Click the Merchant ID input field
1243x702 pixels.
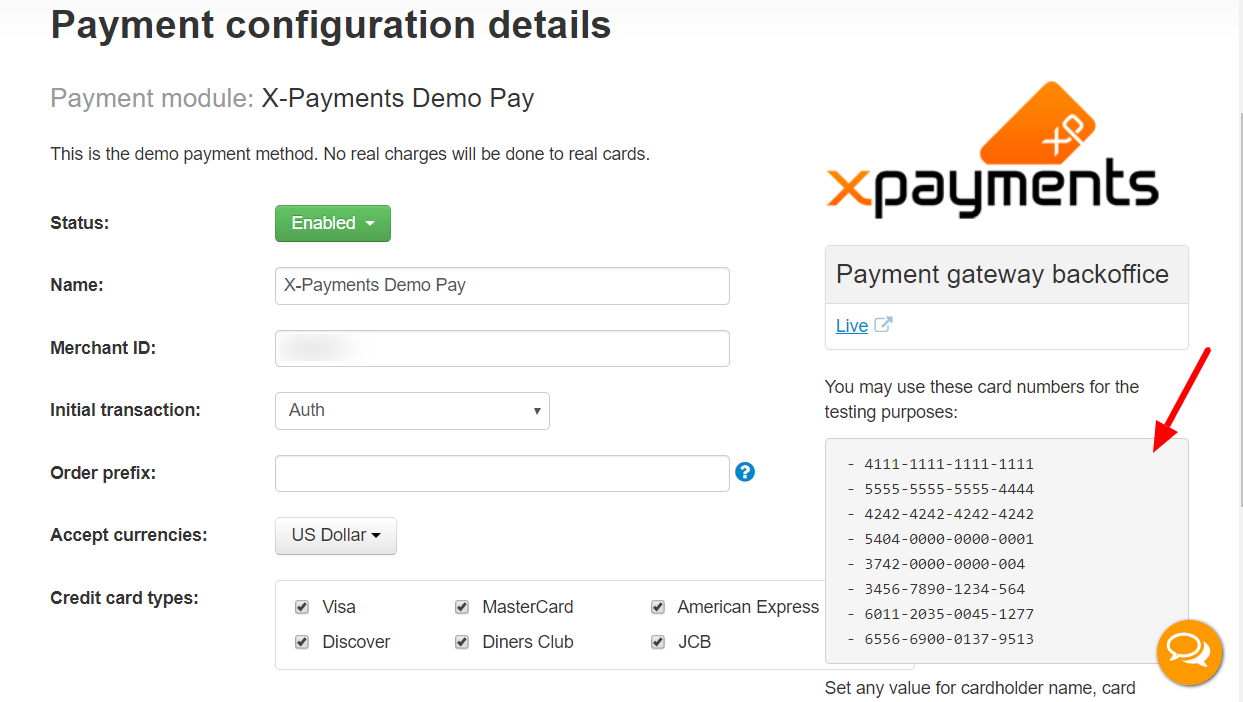[502, 348]
